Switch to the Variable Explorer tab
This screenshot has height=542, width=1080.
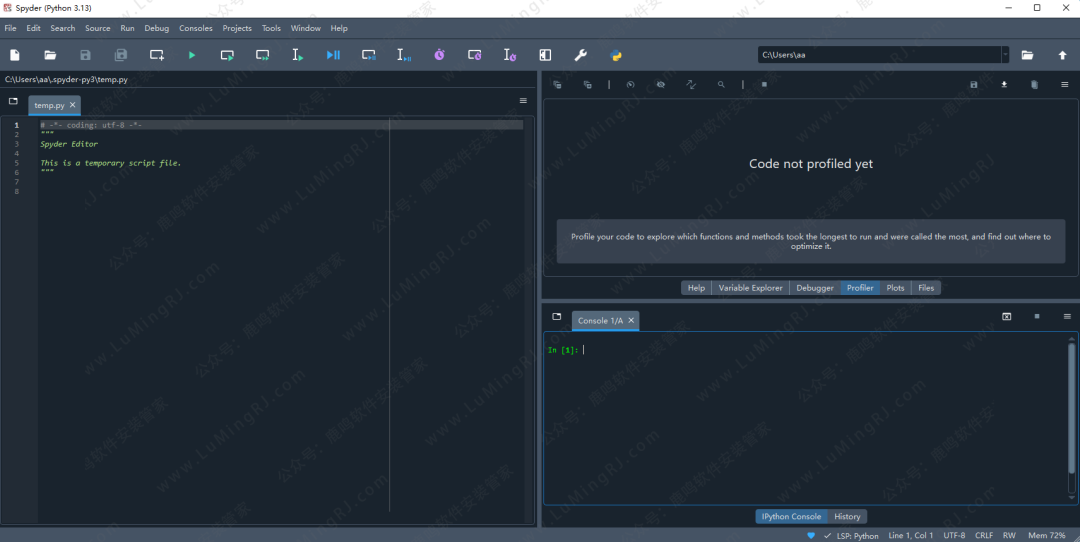pyautogui.click(x=750, y=288)
